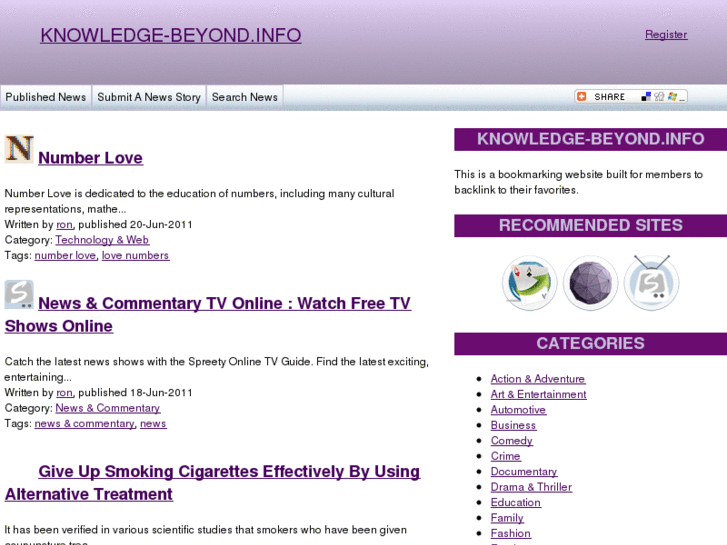Click the KNOWLEDGE-BEYOND.INFO sidebar heading
The width and height of the screenshot is (727, 545).
pyautogui.click(x=591, y=139)
